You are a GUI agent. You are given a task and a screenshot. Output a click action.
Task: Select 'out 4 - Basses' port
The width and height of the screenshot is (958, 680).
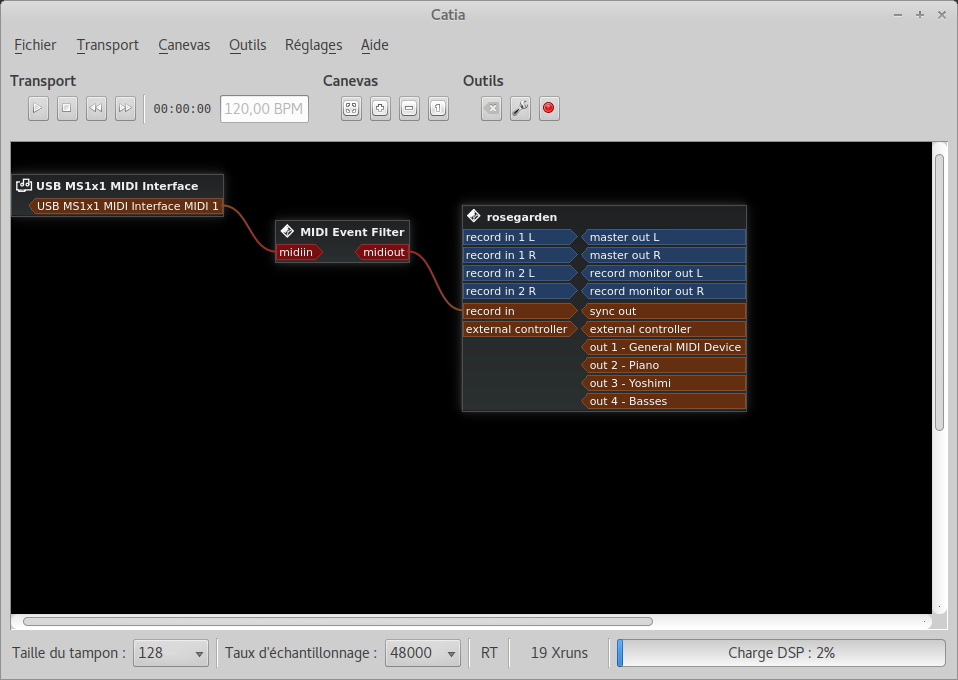pos(664,401)
